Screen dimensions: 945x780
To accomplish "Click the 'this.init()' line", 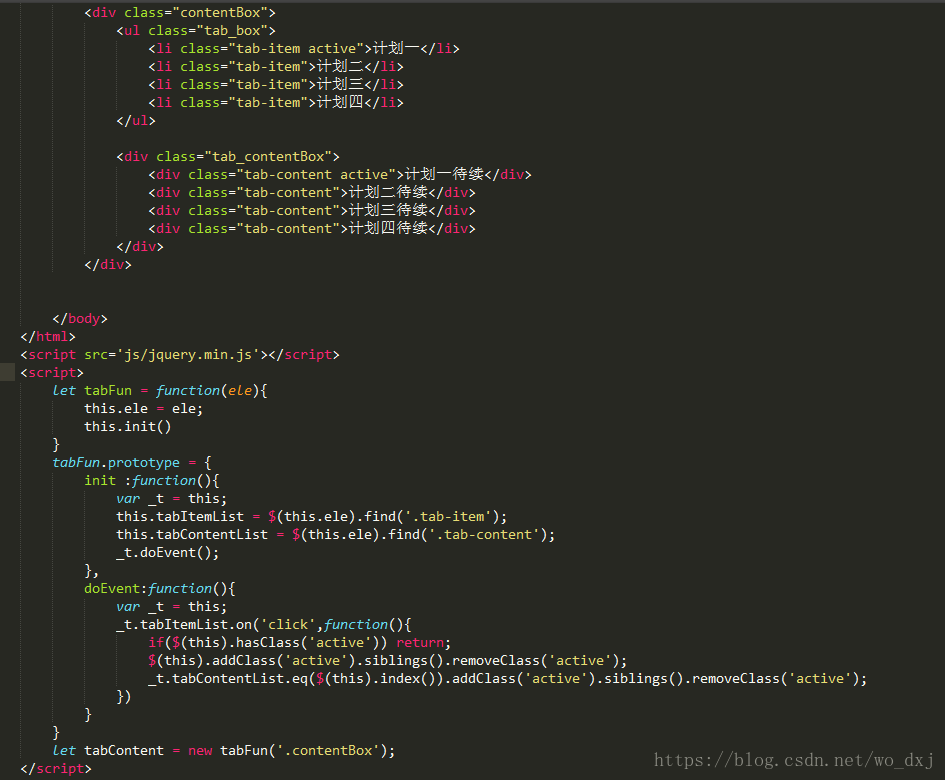I will [x=128, y=427].
